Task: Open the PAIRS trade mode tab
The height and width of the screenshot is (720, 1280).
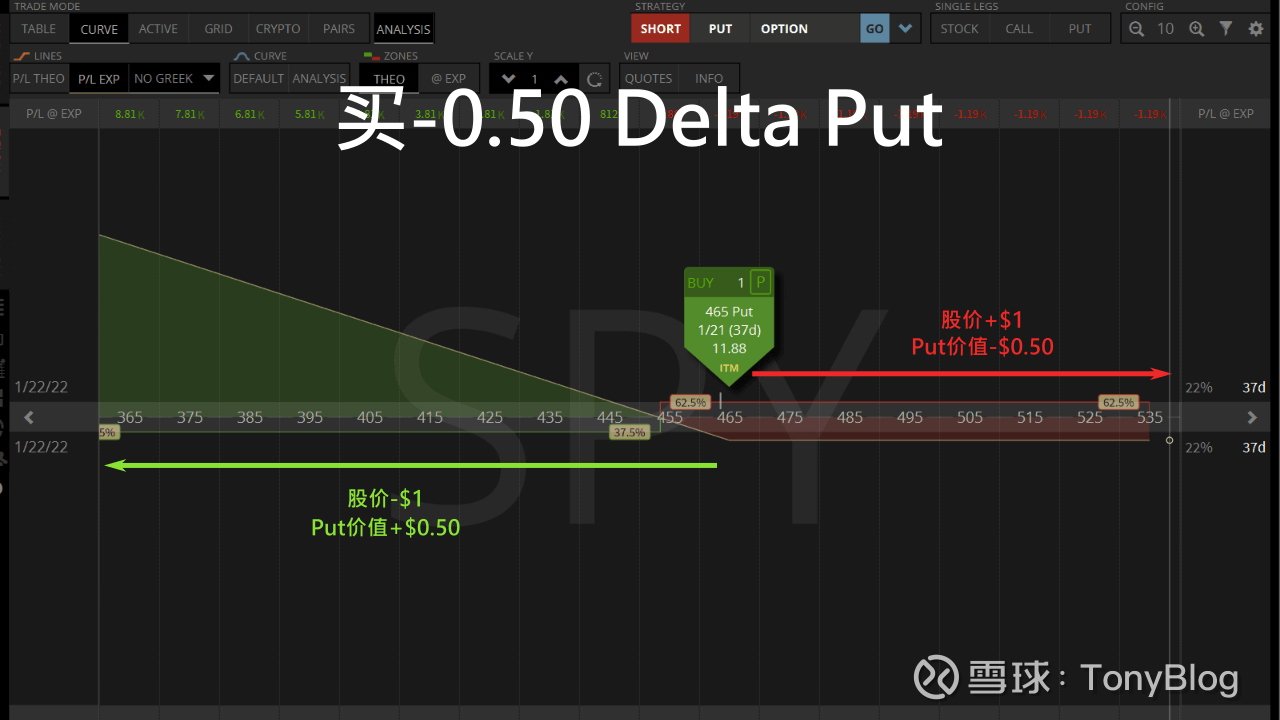Action: pyautogui.click(x=339, y=29)
